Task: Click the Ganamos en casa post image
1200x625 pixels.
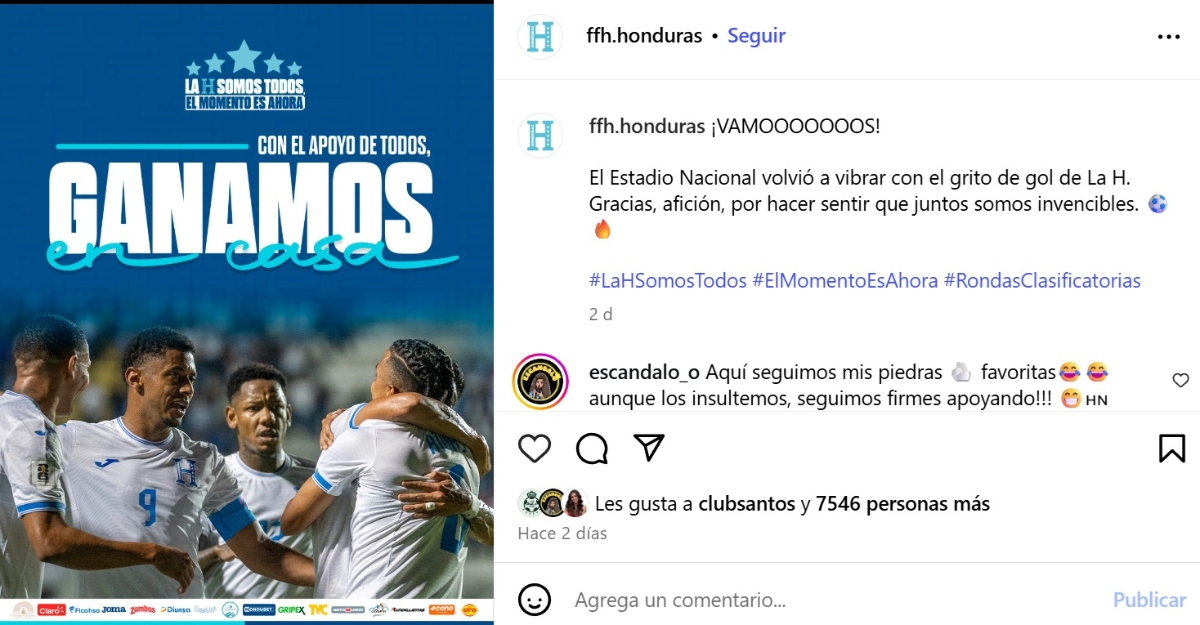Action: click(x=246, y=312)
